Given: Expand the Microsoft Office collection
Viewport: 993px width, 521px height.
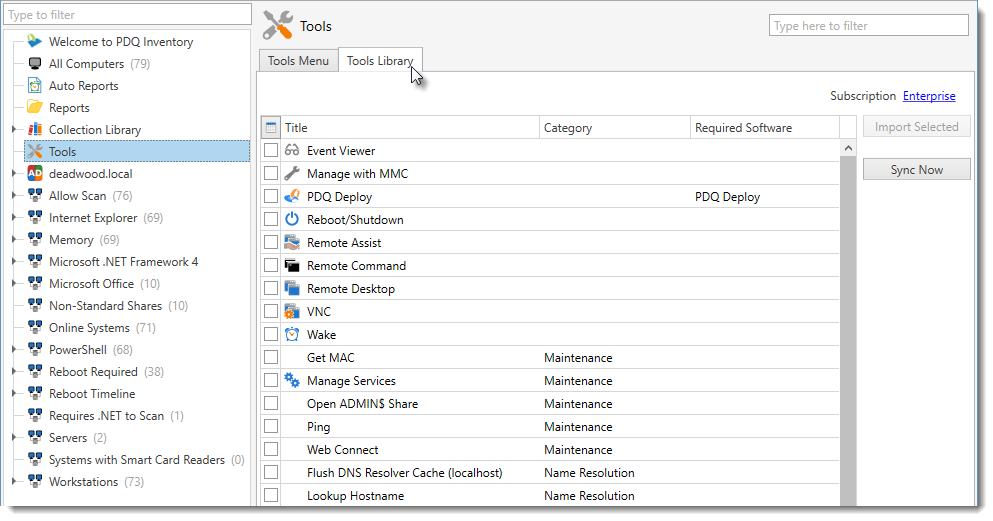Looking at the screenshot, I should tap(14, 283).
